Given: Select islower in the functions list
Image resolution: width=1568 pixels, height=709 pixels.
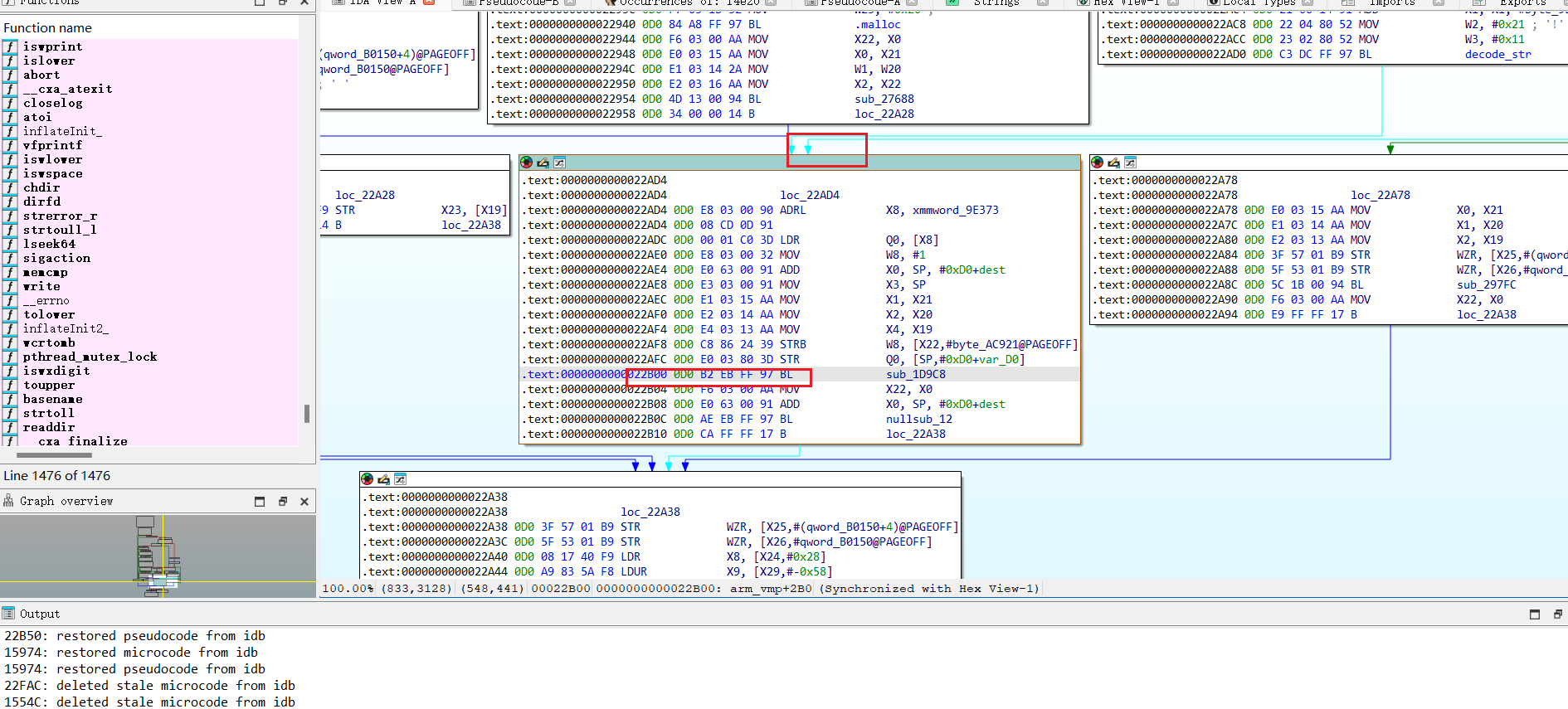Looking at the screenshot, I should click(x=49, y=61).
